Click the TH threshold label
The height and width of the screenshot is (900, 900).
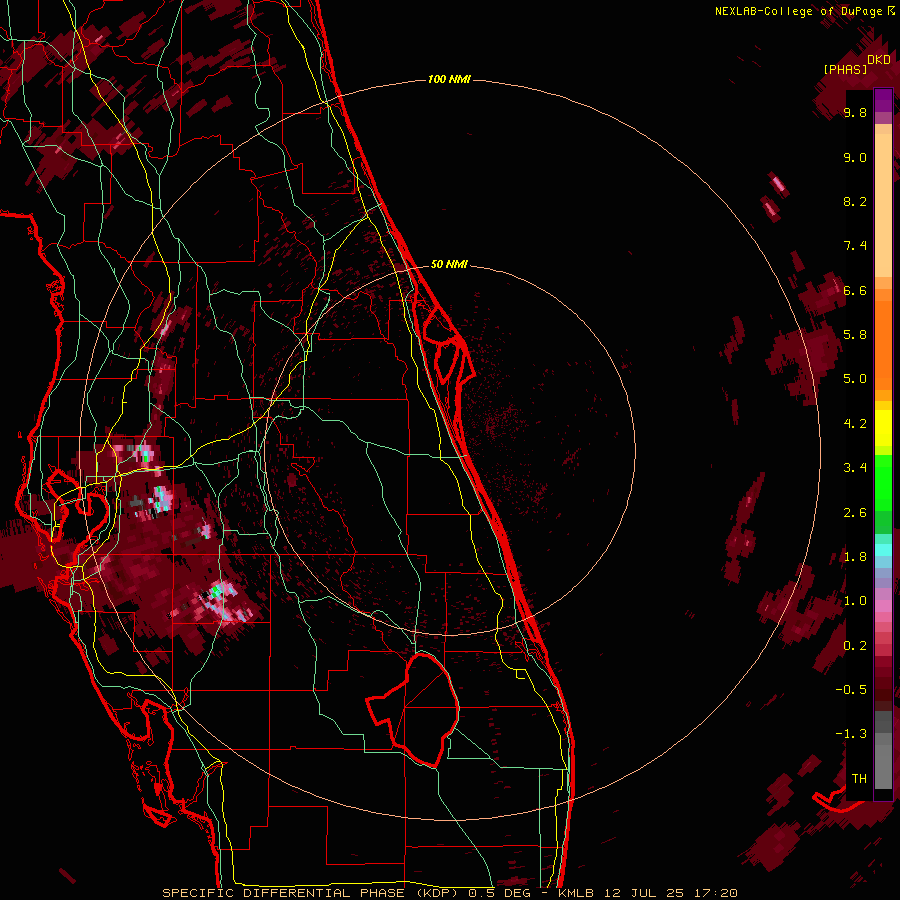(x=859, y=778)
